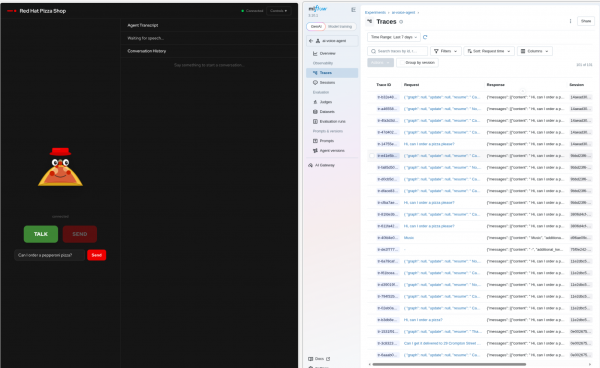Open the request link reading 'Music'

pos(409,238)
